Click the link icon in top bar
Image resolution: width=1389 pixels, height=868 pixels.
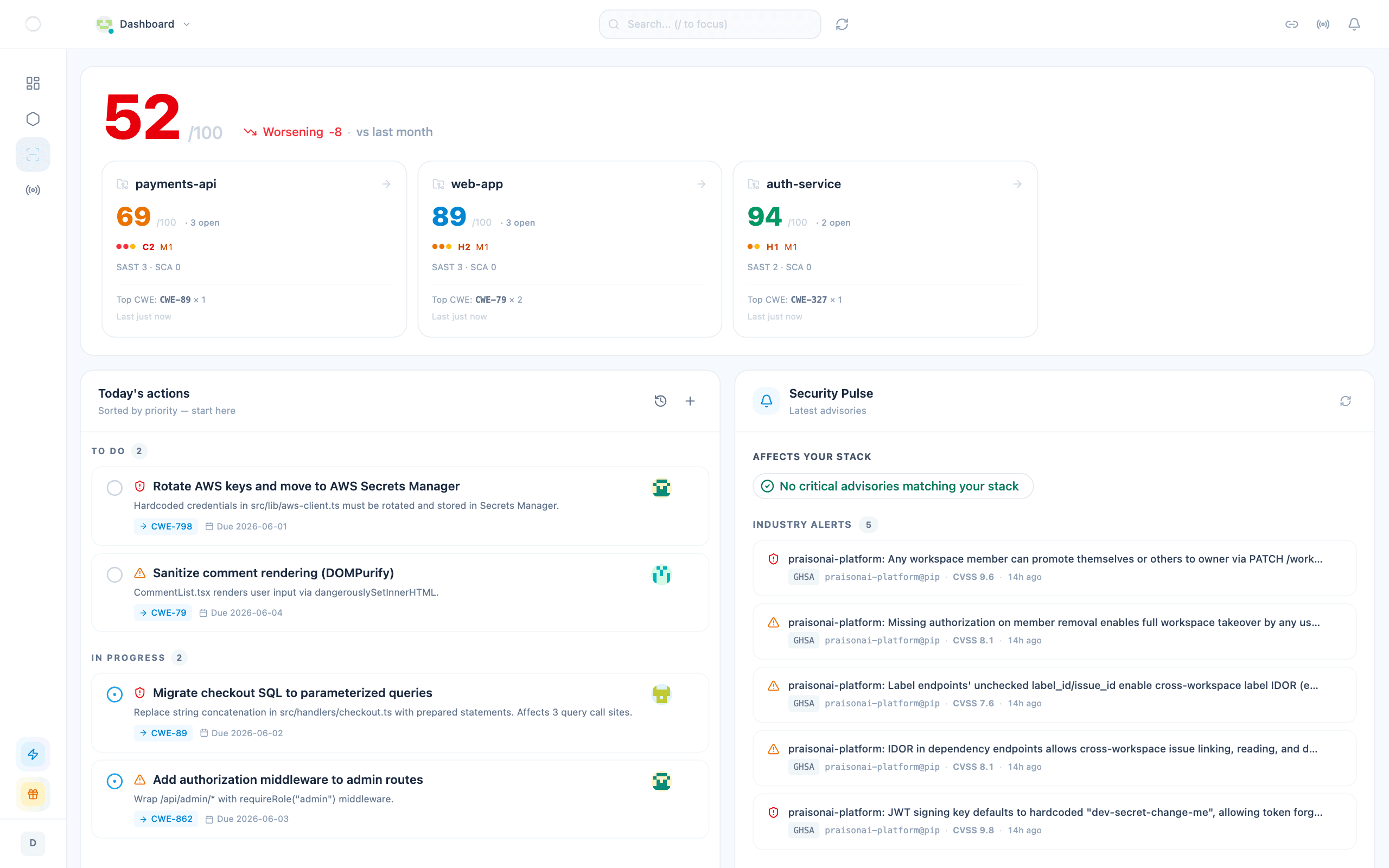[x=1291, y=24]
